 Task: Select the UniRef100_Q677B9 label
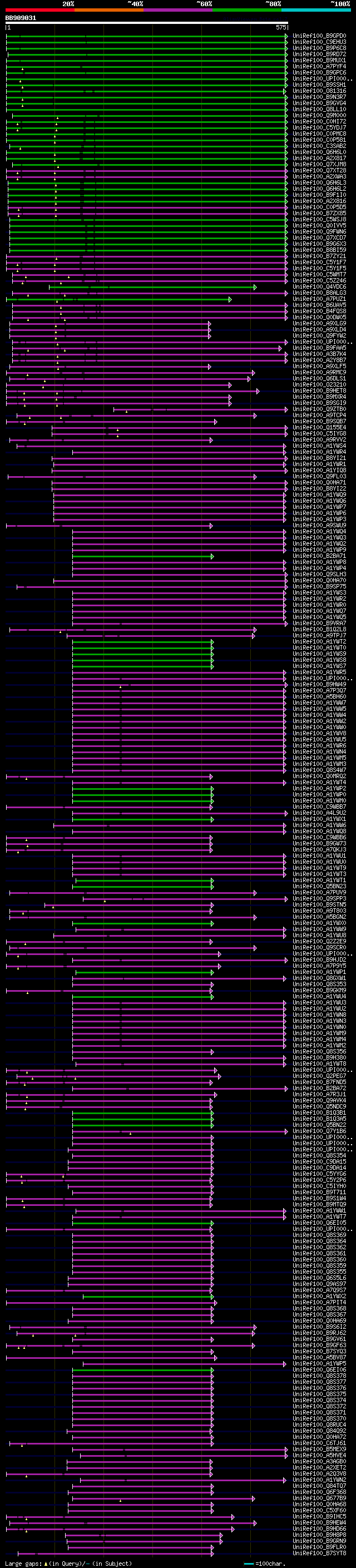[x=319, y=1498]
